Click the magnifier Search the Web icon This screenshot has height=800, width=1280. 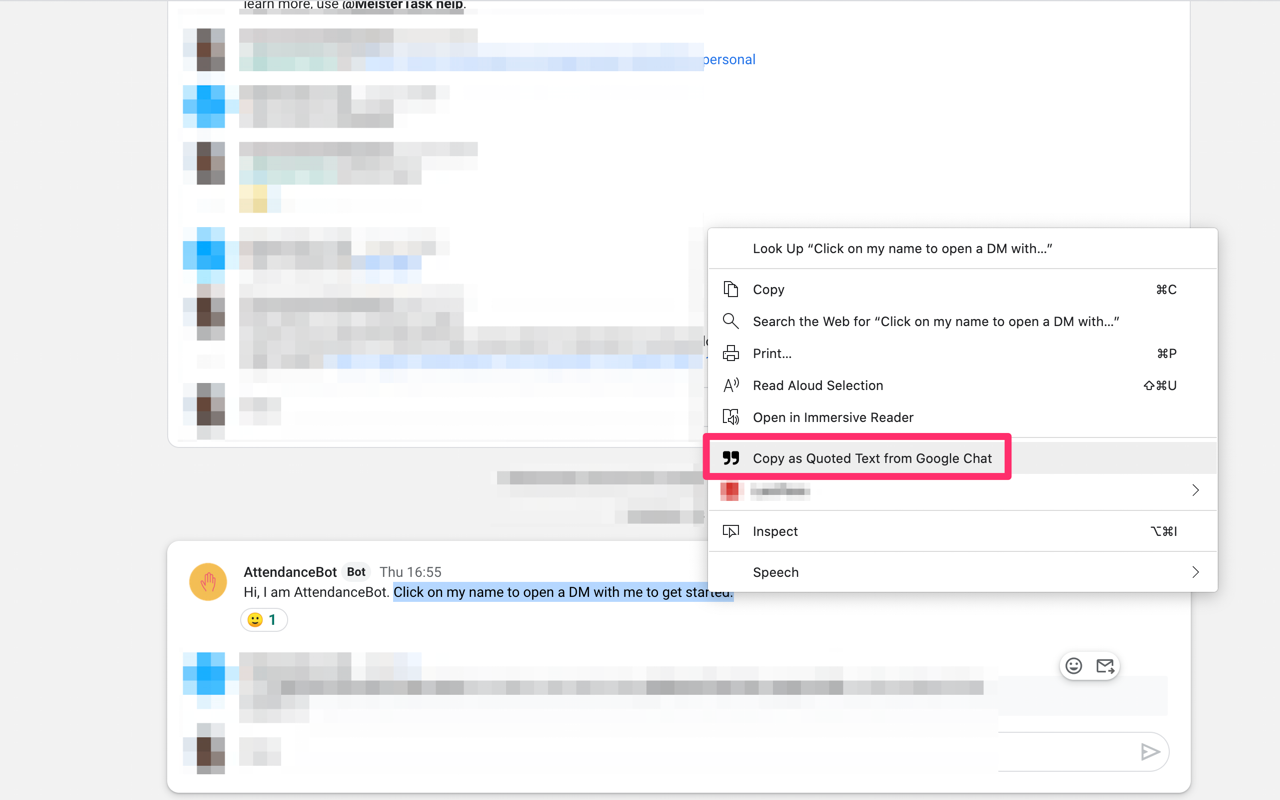click(731, 321)
